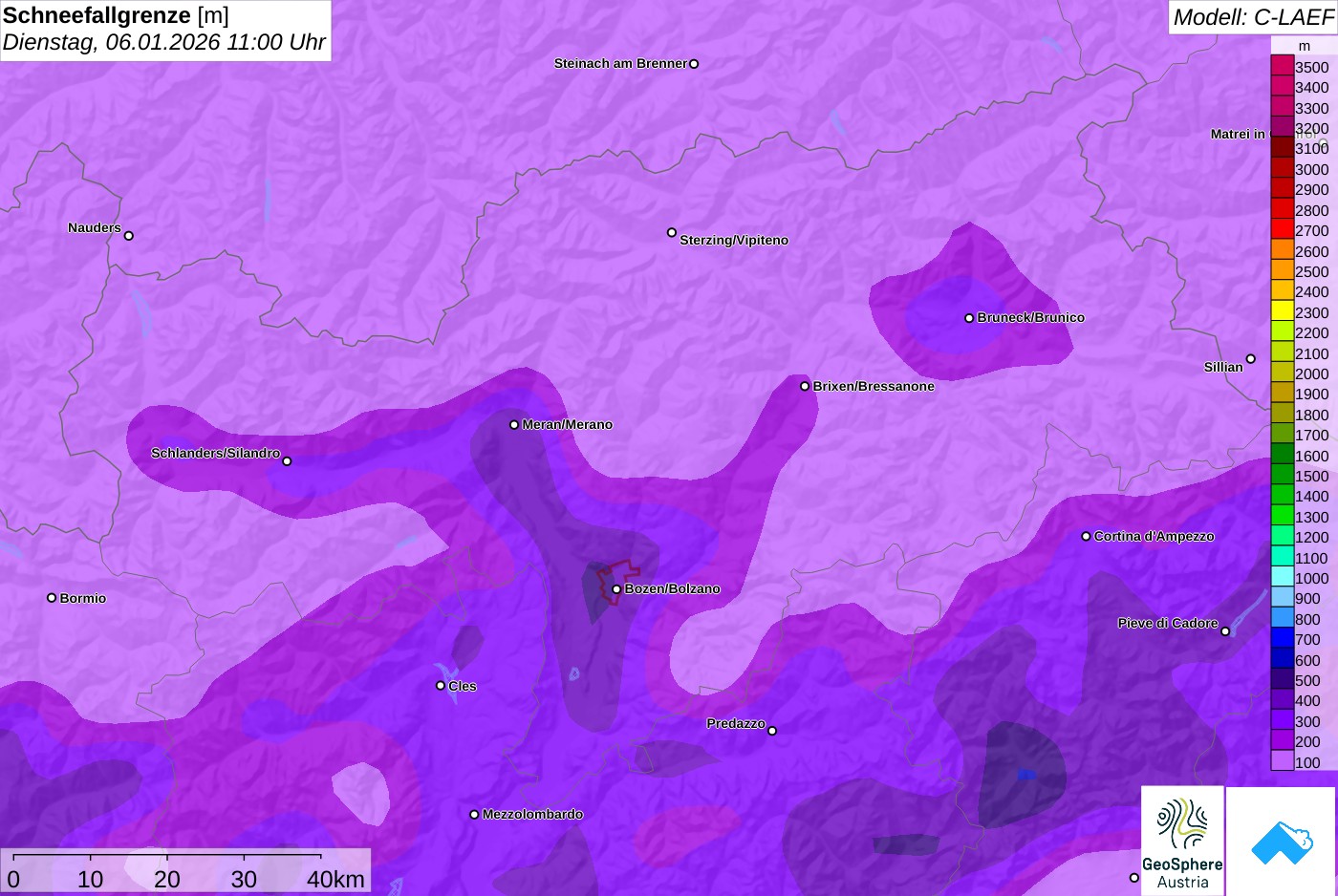Click the legend unit label 'm'

[x=1305, y=46]
